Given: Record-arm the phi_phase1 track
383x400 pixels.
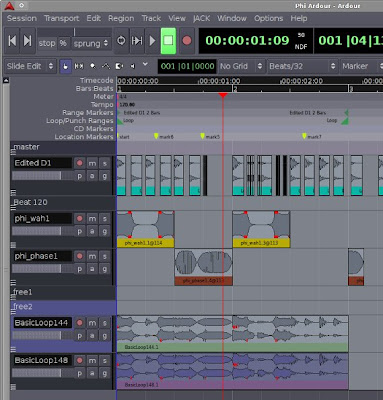Looking at the screenshot, I should click(79, 256).
